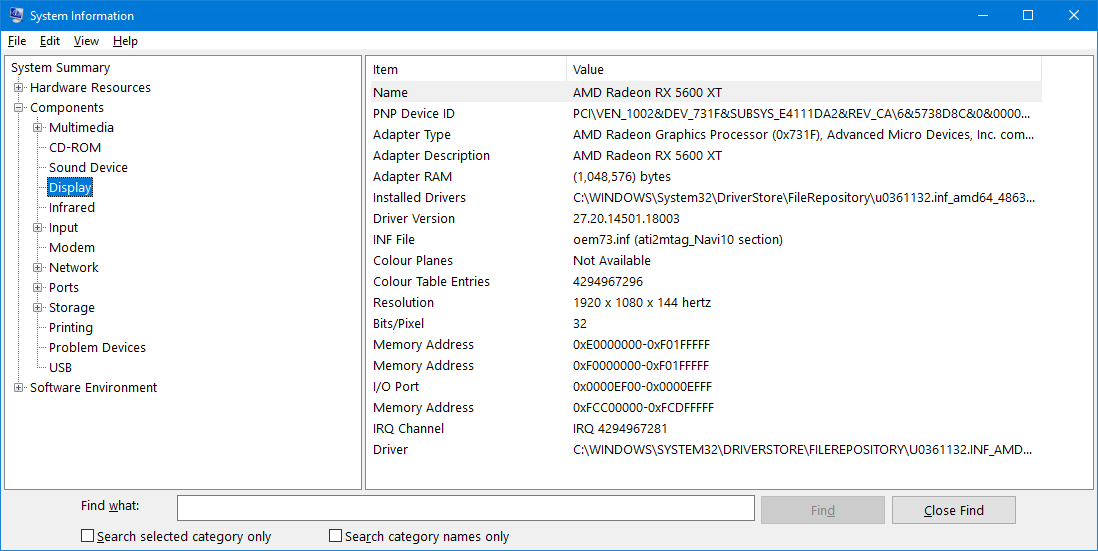Select the Colour Planes row
This screenshot has height=551, width=1098.
[x=706, y=260]
